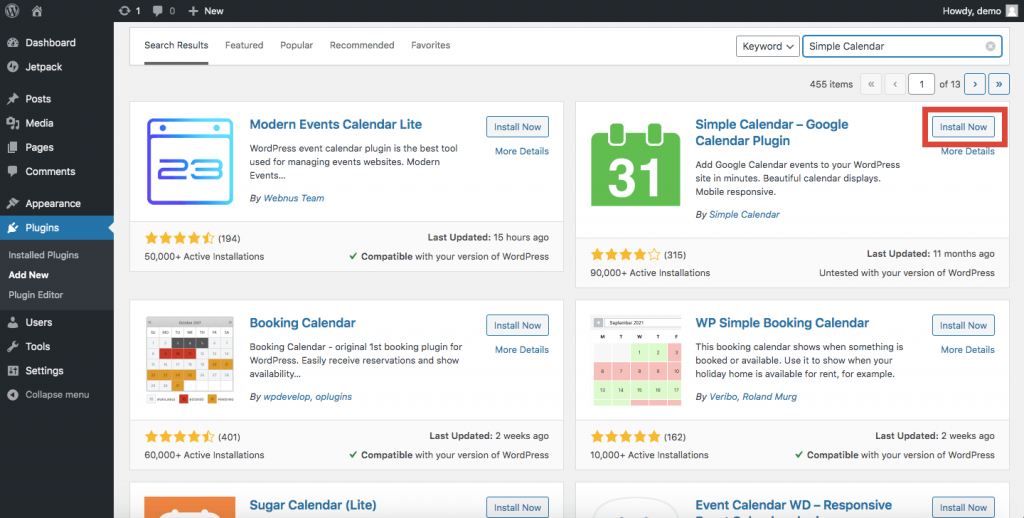The height and width of the screenshot is (518, 1024).
Task: Open comments bubble in admin bar
Action: (x=158, y=11)
